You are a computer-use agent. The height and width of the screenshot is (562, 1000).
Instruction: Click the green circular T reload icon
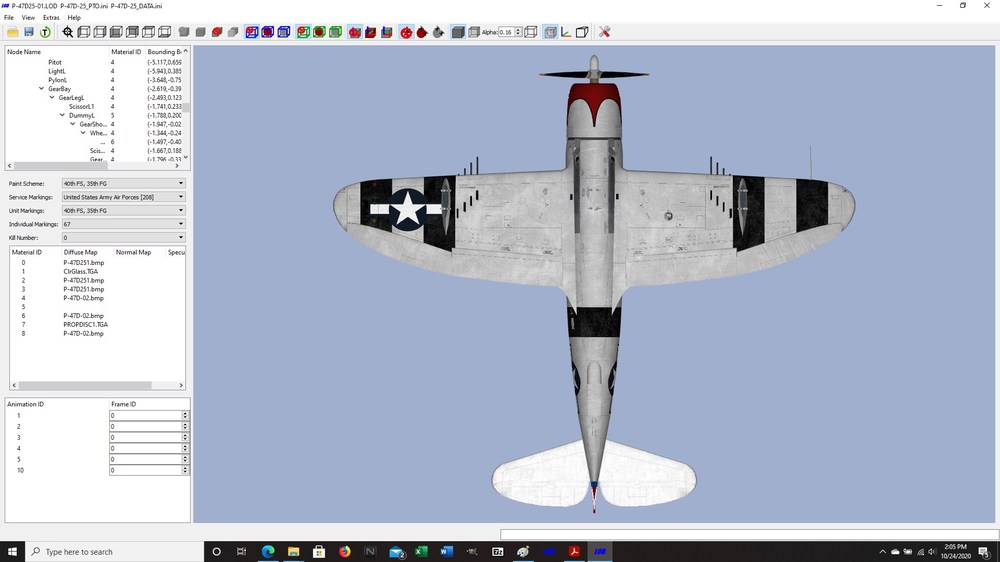click(45, 32)
